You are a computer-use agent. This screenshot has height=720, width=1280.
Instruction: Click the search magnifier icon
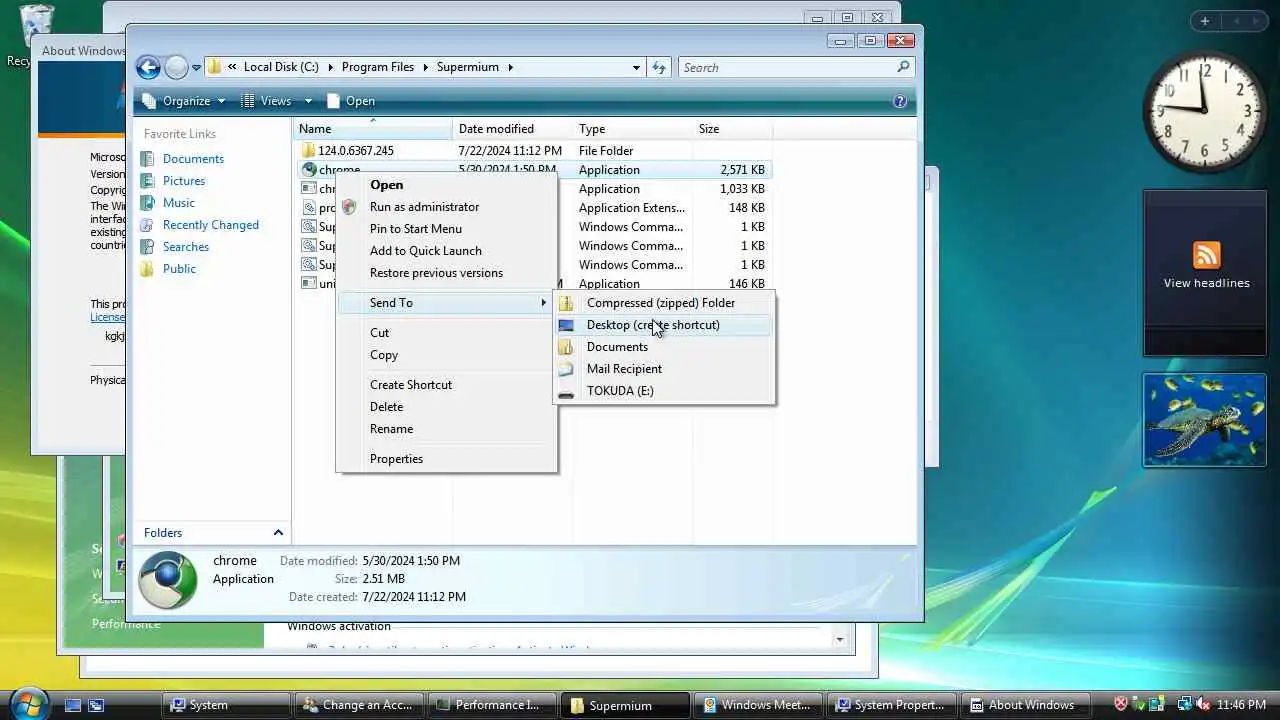pos(903,67)
